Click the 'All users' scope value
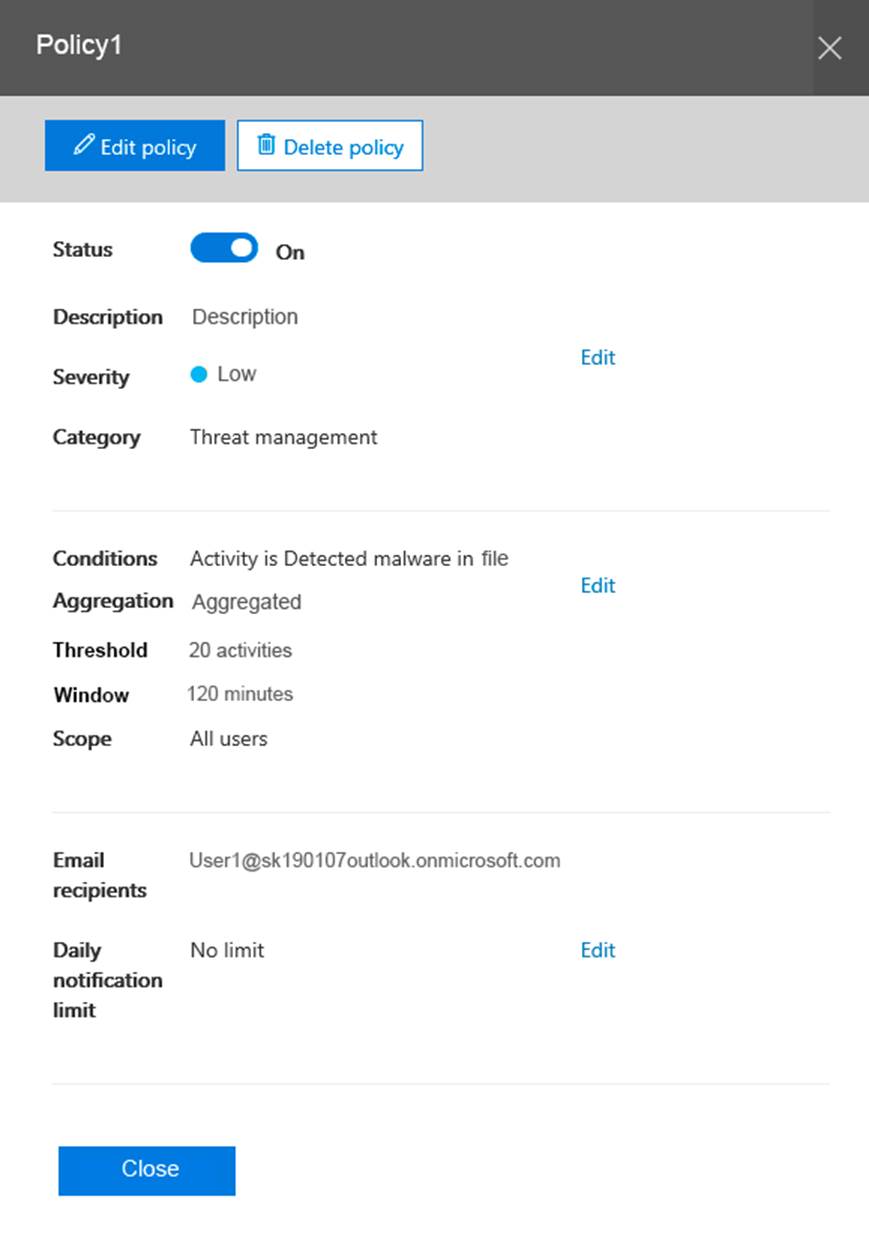Screen dimensions: 869x1244 coord(229,740)
